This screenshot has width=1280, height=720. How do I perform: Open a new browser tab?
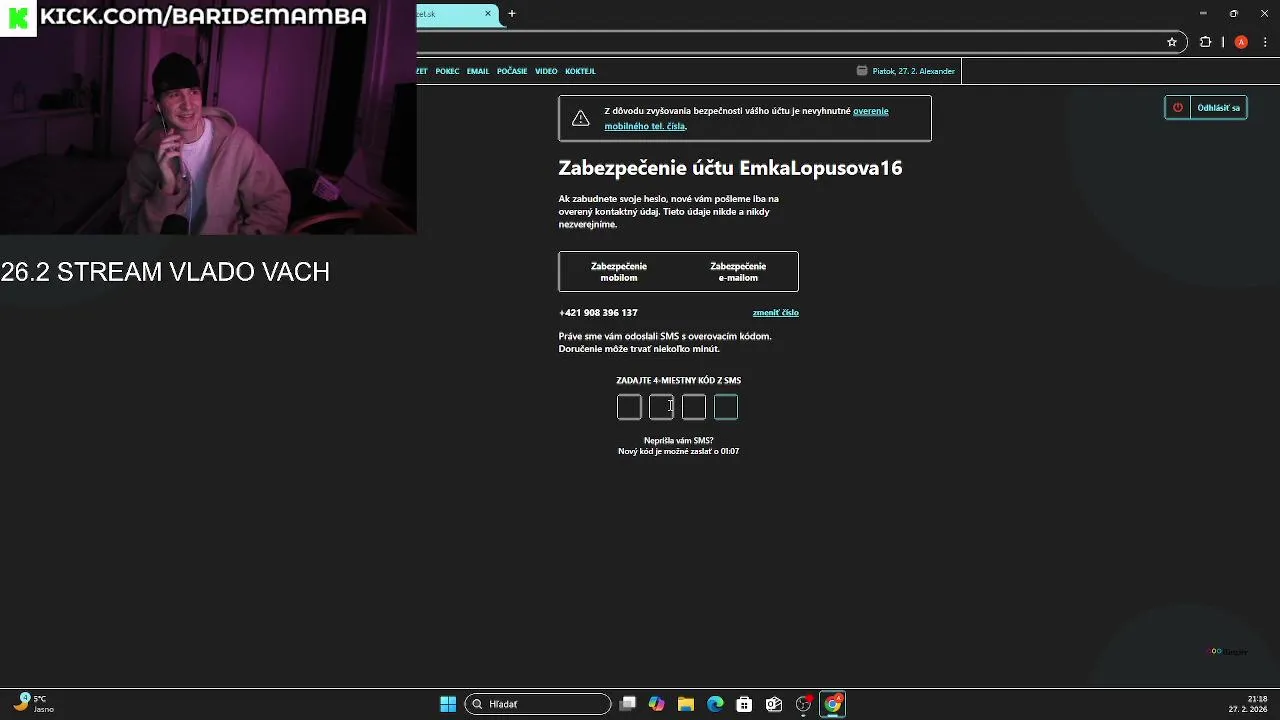point(512,14)
